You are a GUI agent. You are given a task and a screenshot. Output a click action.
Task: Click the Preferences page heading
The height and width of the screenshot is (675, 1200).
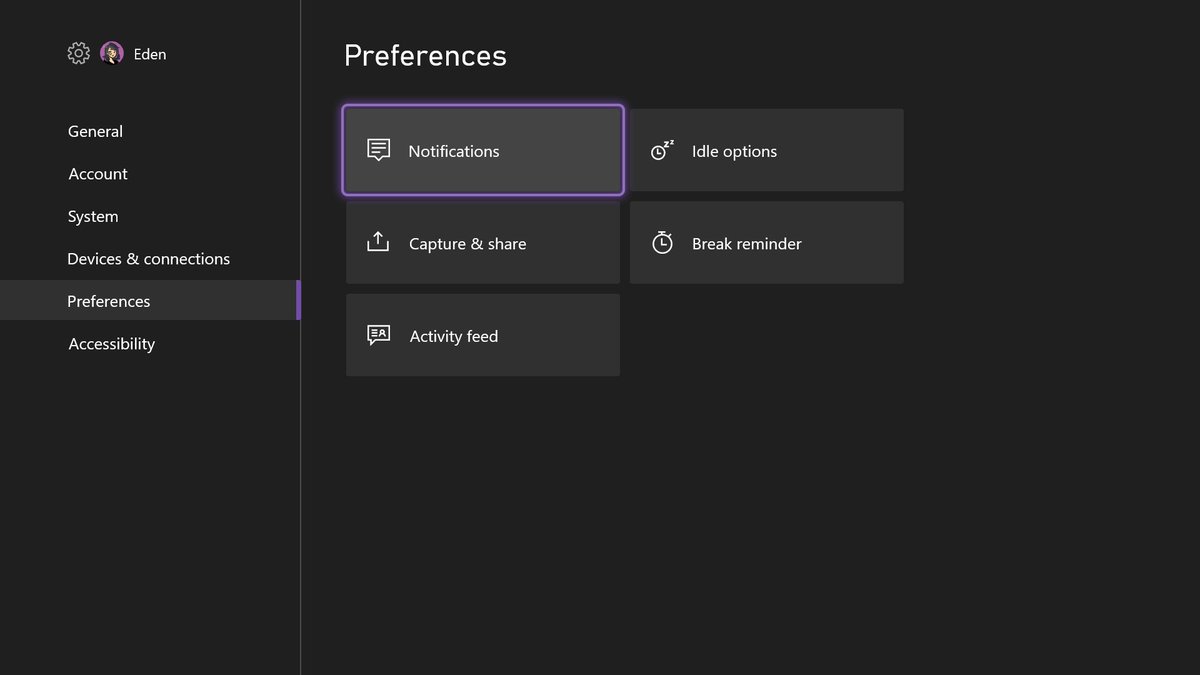click(x=425, y=55)
